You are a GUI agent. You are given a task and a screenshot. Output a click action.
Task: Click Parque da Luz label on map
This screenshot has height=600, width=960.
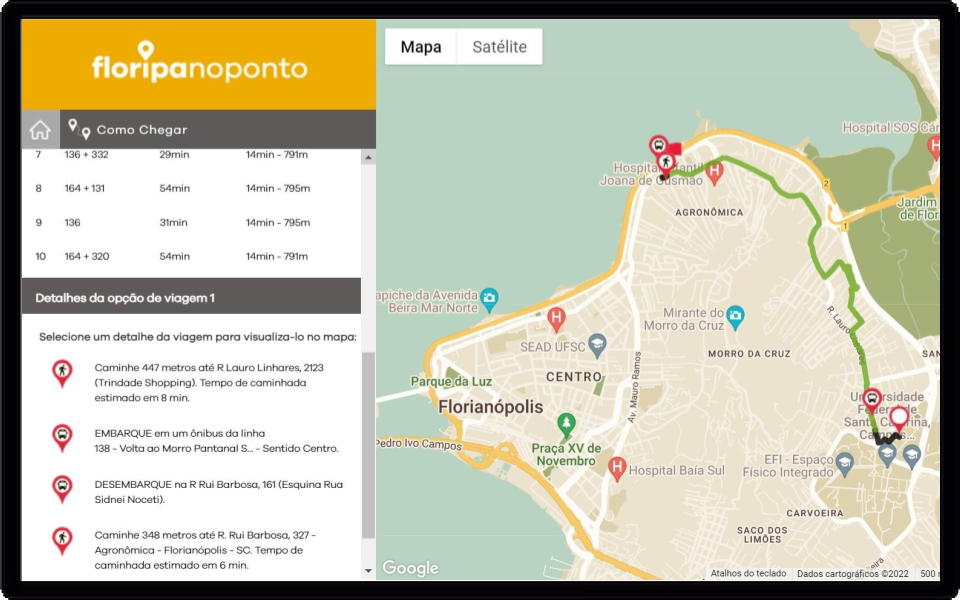(x=451, y=381)
